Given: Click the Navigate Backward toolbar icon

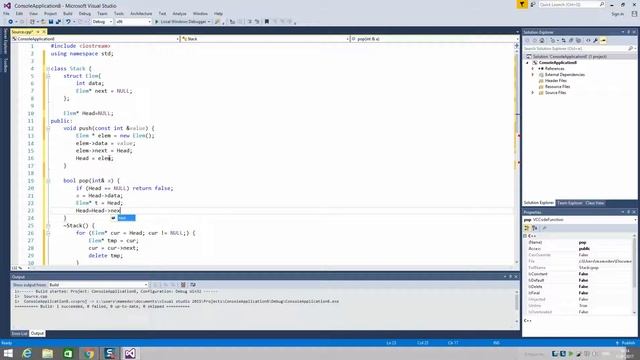Looking at the screenshot, I should [x=11, y=22].
